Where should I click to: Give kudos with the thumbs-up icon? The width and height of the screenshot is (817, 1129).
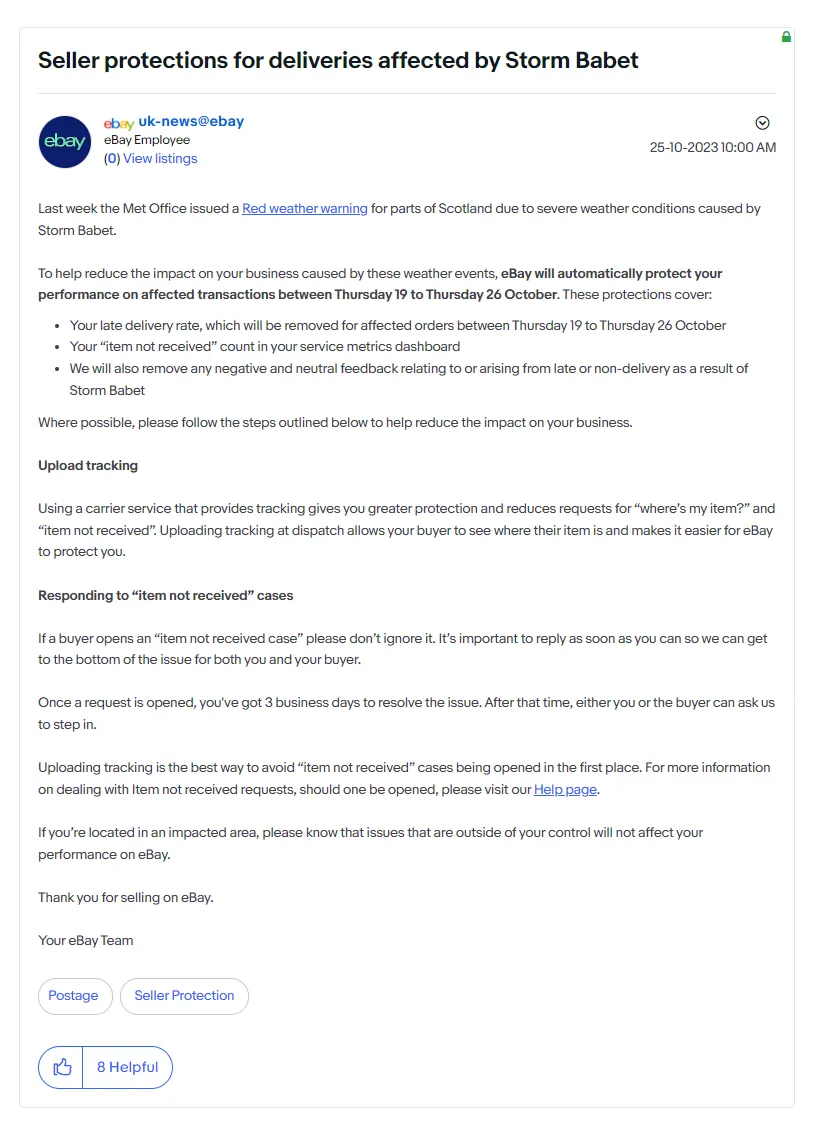point(62,1067)
